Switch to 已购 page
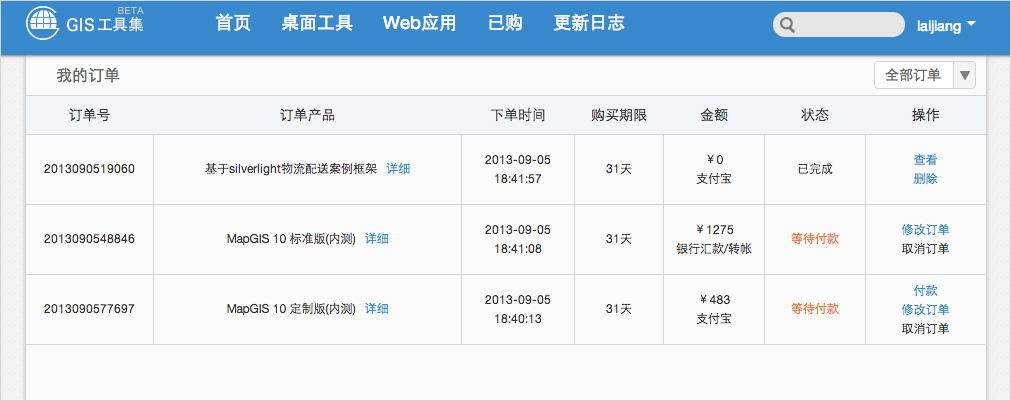Image resolution: width=1011 pixels, height=401 pixels. [505, 23]
